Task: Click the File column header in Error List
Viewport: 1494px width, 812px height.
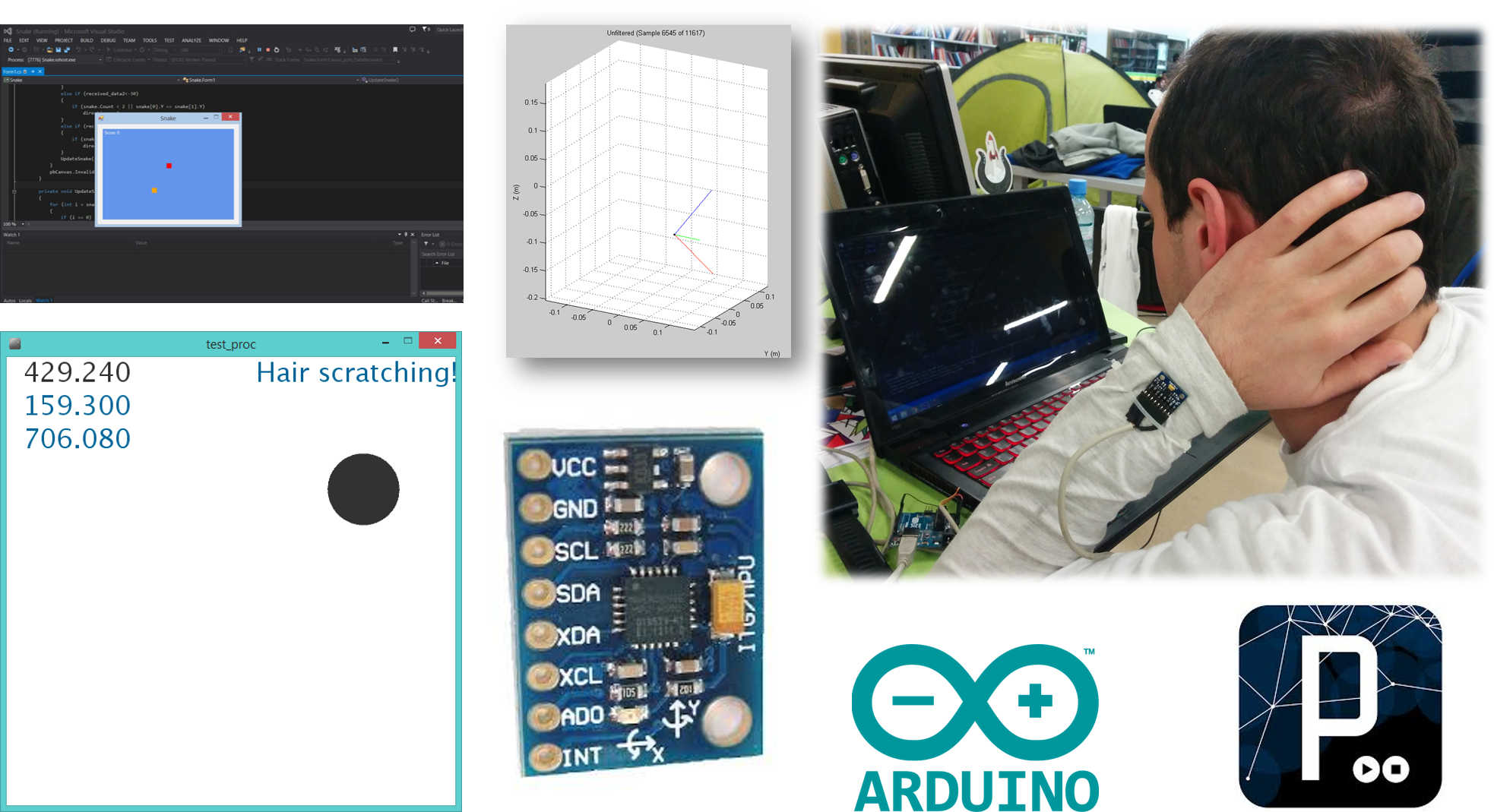Action: (x=445, y=263)
